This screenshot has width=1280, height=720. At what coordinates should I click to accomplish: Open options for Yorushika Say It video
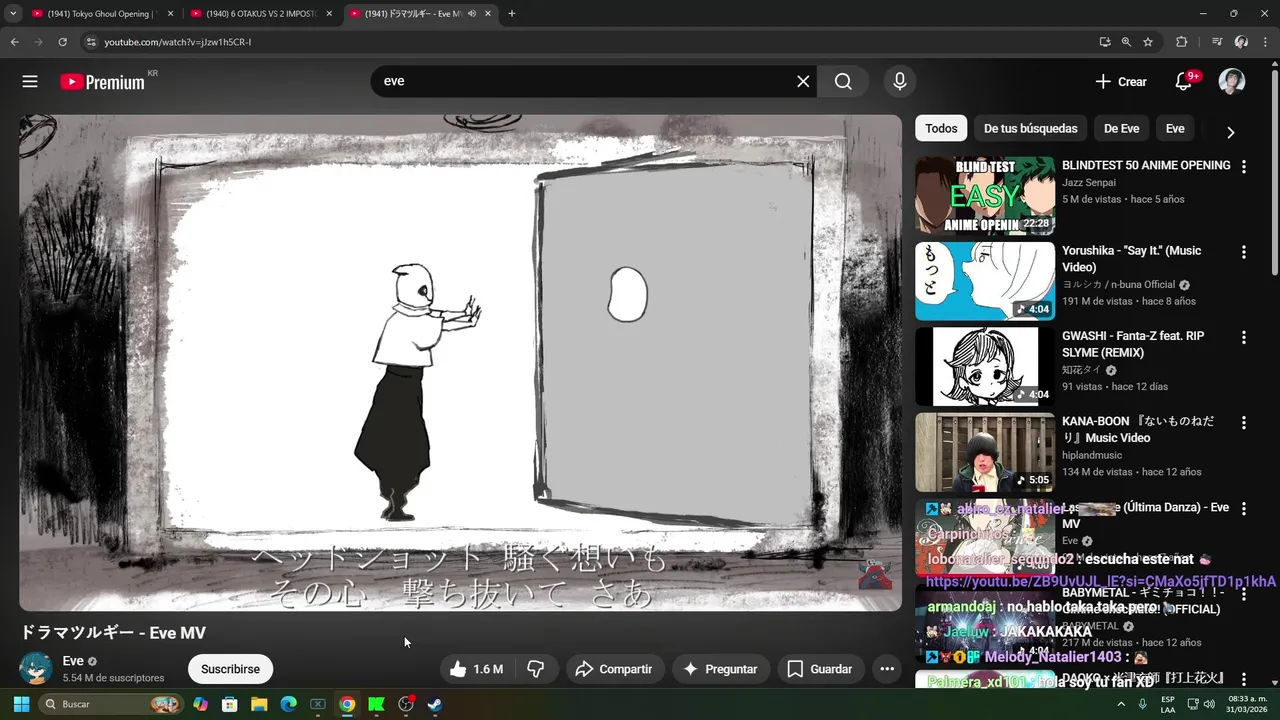[x=1244, y=252]
